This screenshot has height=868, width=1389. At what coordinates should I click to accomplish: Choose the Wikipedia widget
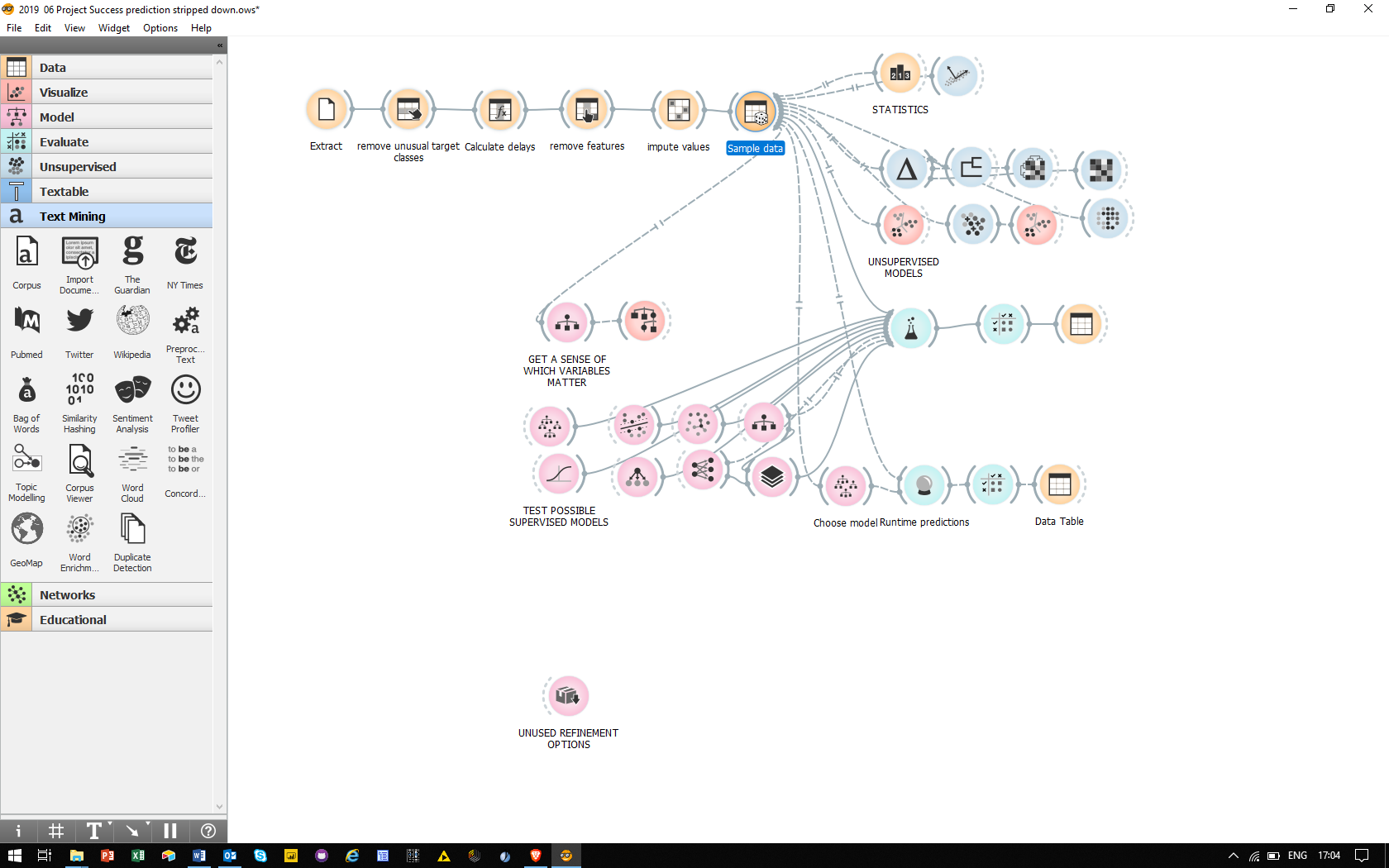(132, 332)
